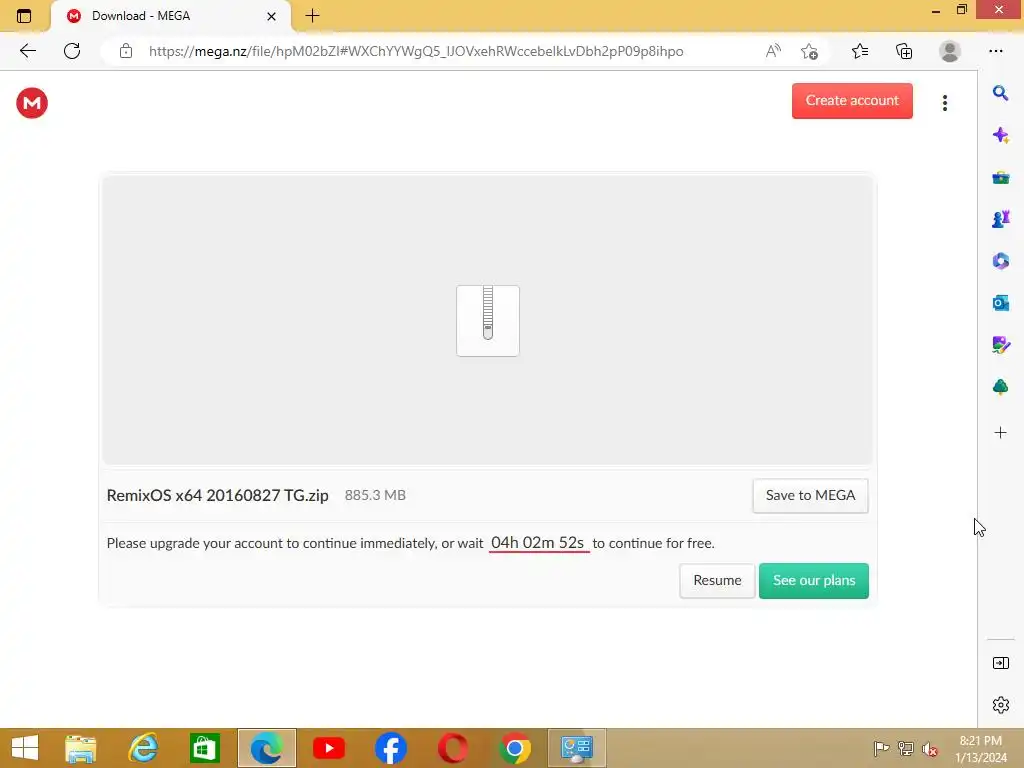The height and width of the screenshot is (768, 1024).
Task: View site information lock icon
Action: pos(126,51)
